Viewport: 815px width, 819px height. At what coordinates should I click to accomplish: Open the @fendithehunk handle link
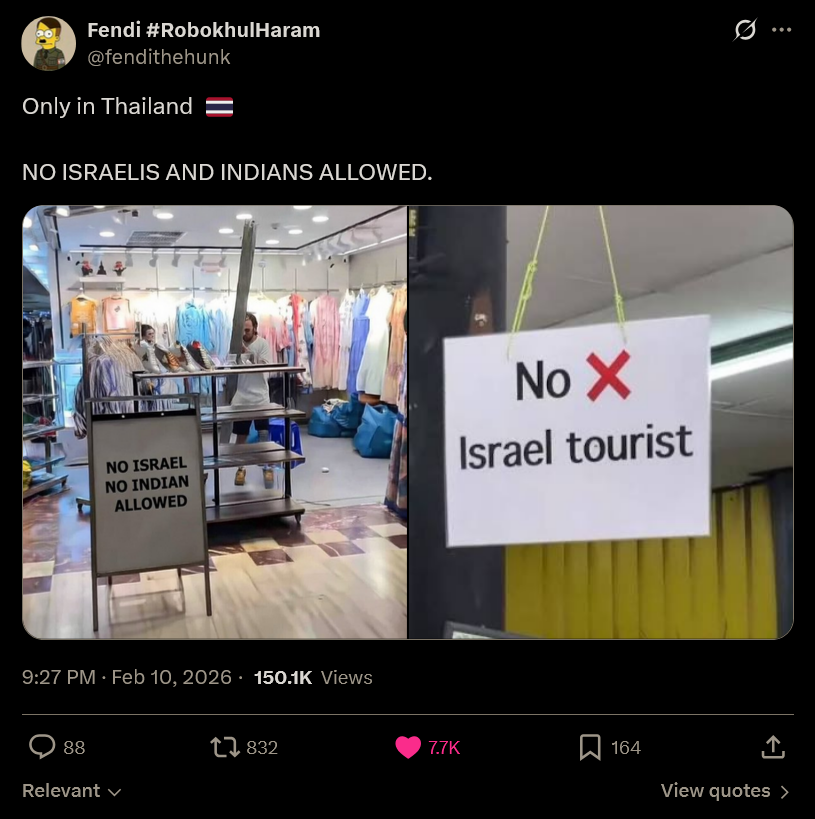159,57
